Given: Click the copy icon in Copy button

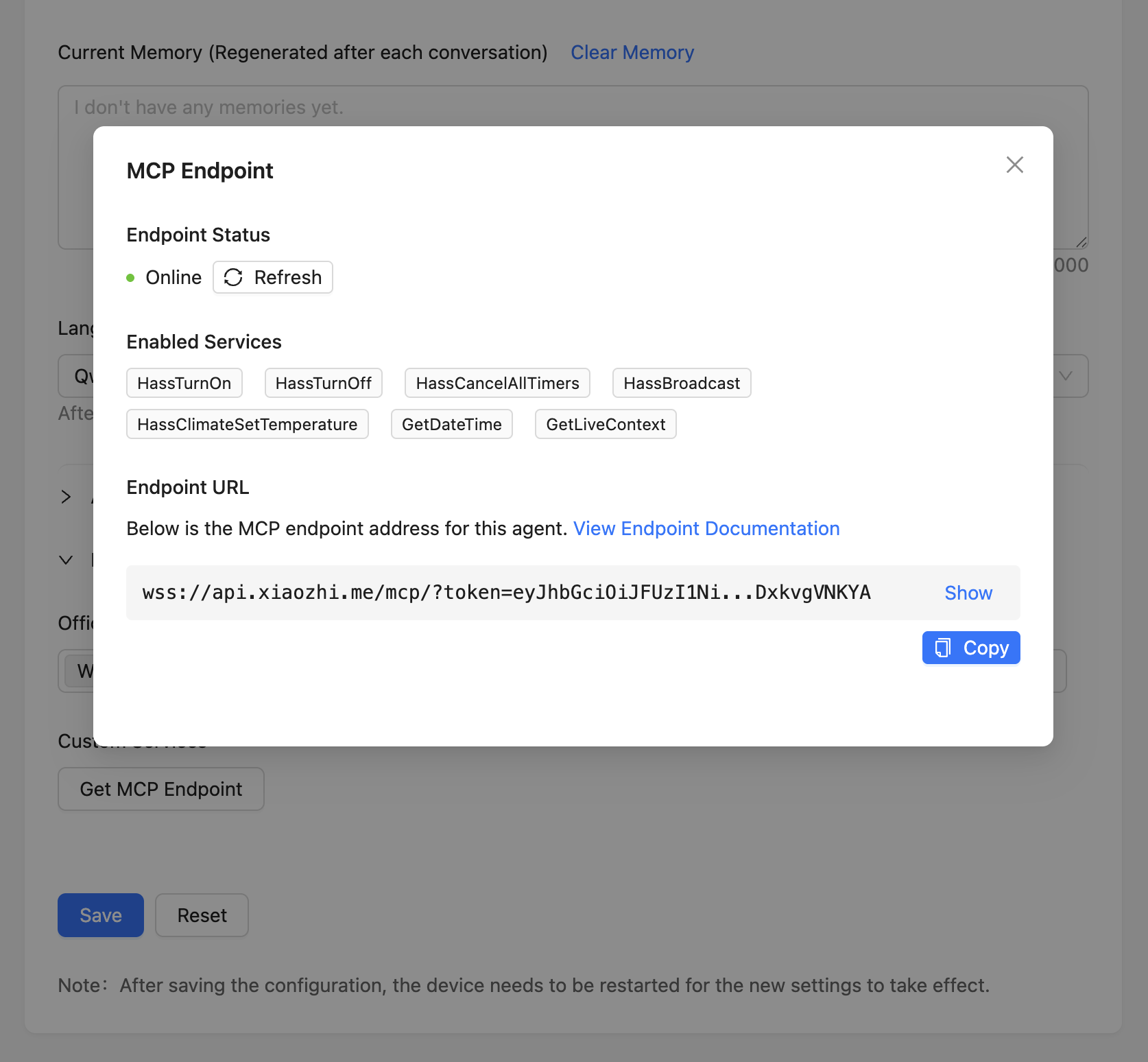Looking at the screenshot, I should coord(943,648).
